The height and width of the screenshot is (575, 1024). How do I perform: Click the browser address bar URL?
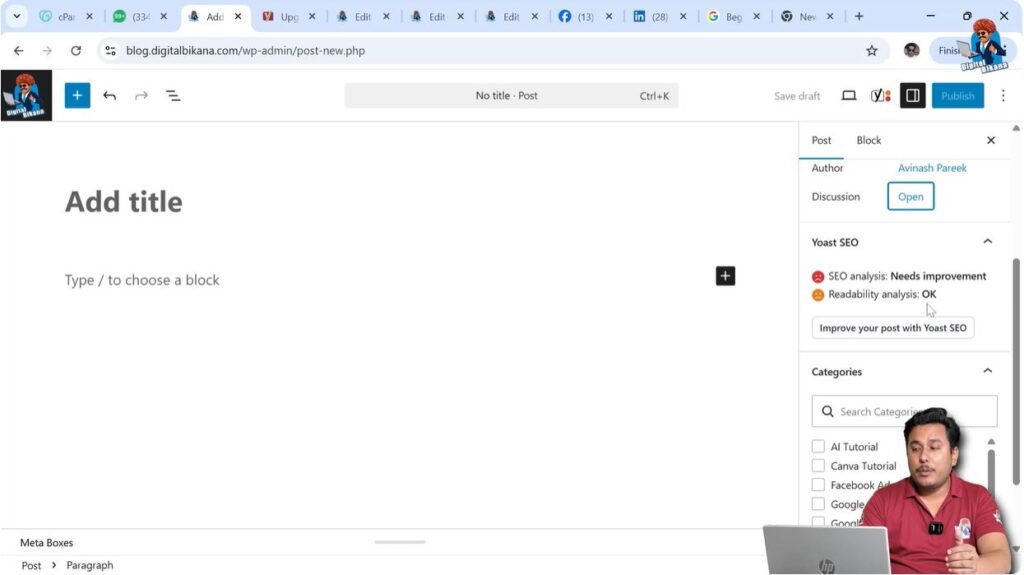[x=246, y=50]
